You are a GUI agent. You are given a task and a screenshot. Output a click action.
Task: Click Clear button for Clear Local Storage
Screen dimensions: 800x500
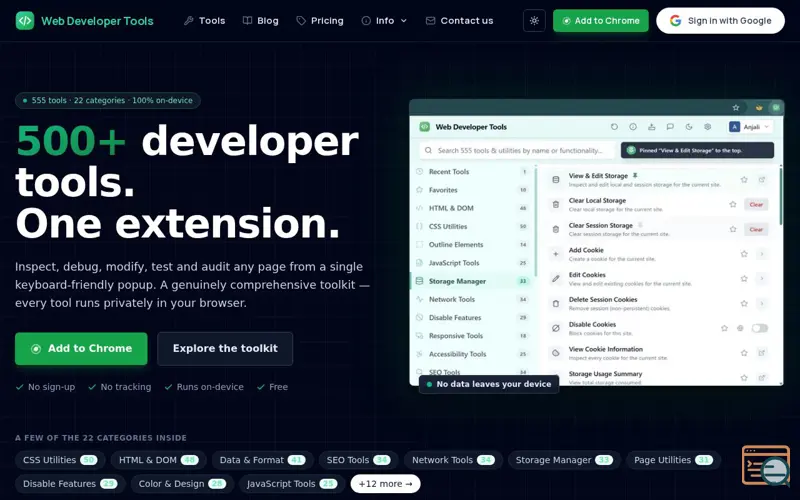pyautogui.click(x=756, y=205)
